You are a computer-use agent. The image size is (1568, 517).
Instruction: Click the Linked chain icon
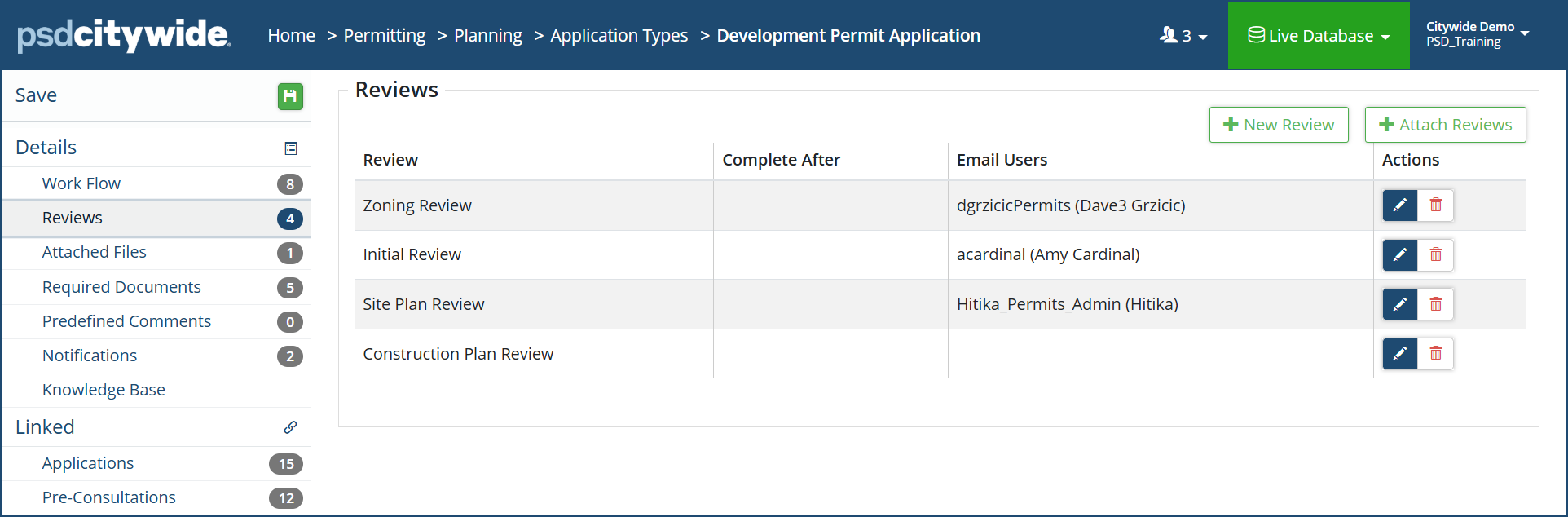(x=290, y=427)
